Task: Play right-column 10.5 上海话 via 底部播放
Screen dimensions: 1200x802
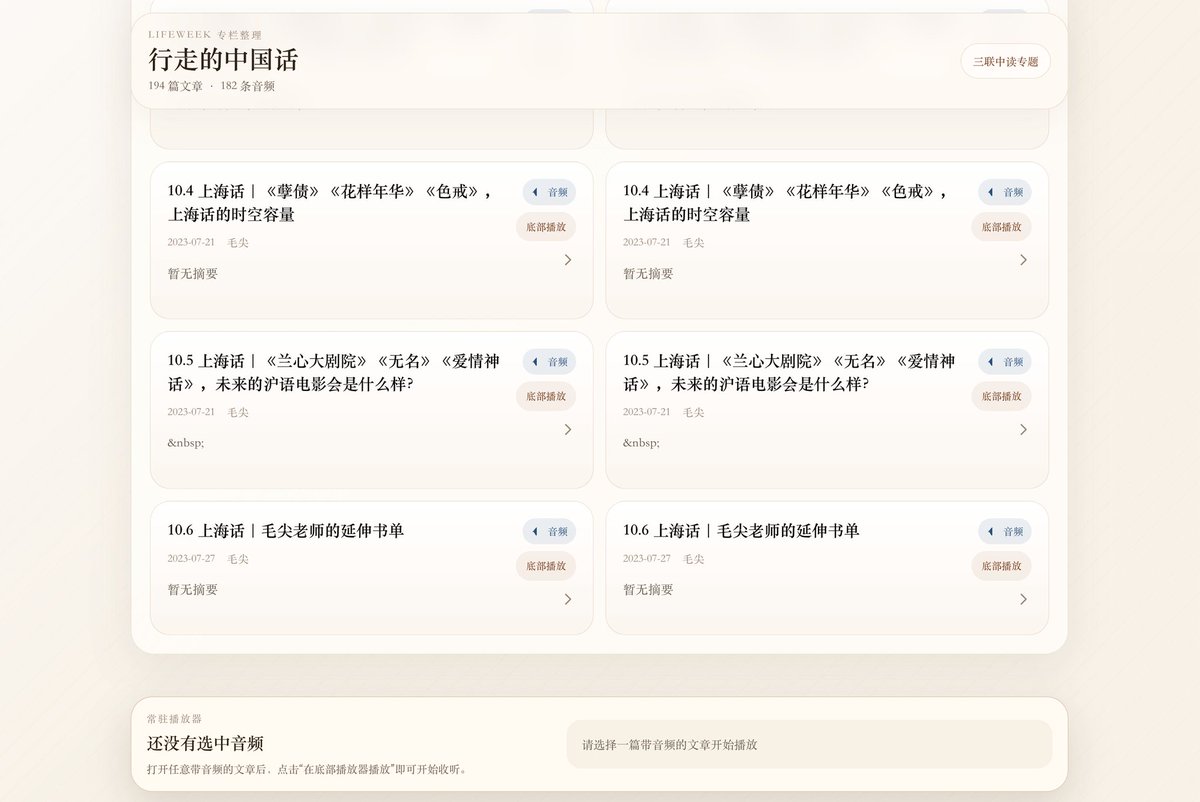Action: click(x=1001, y=397)
